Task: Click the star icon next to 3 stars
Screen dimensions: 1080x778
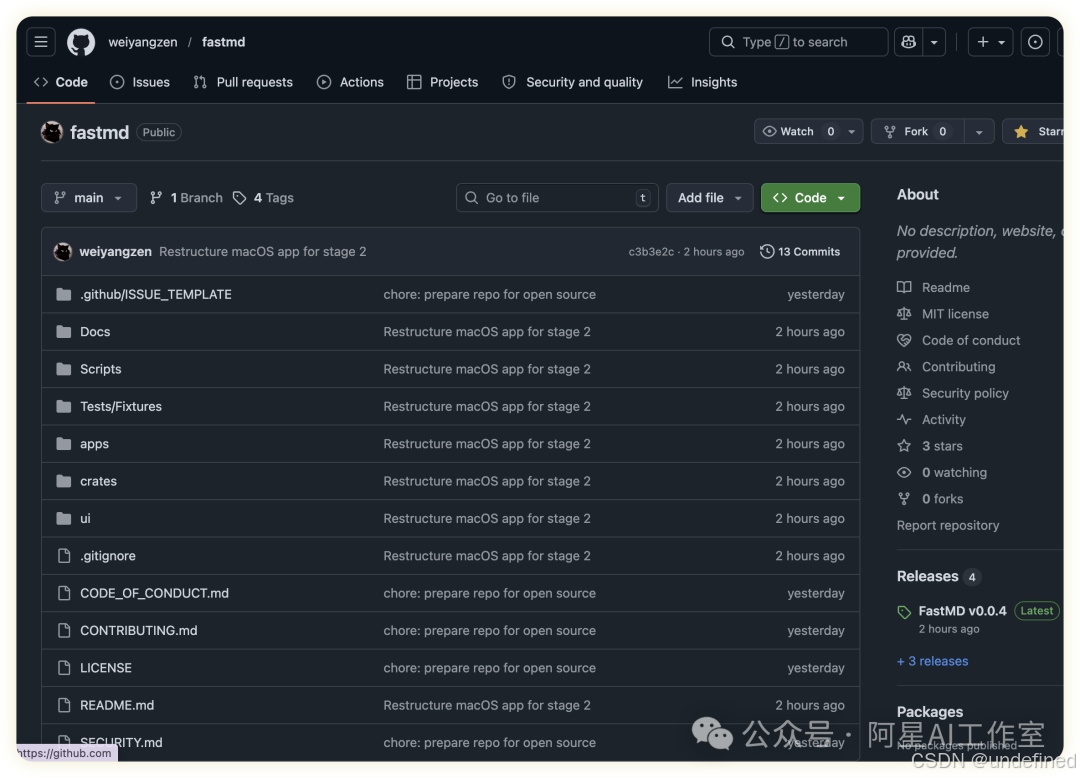Action: coord(904,446)
